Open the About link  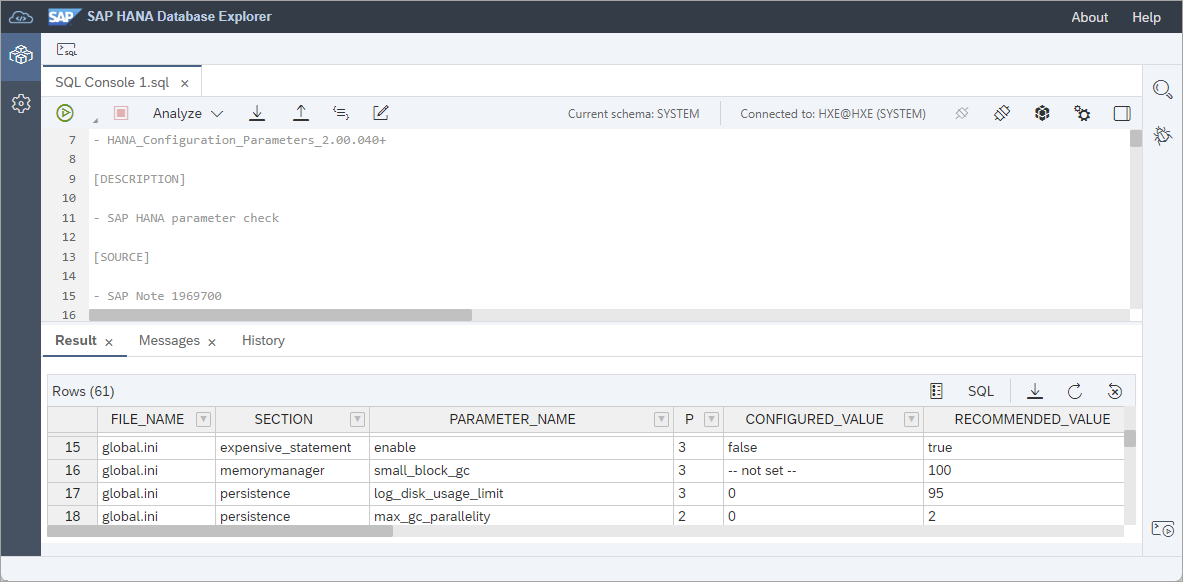point(1089,17)
